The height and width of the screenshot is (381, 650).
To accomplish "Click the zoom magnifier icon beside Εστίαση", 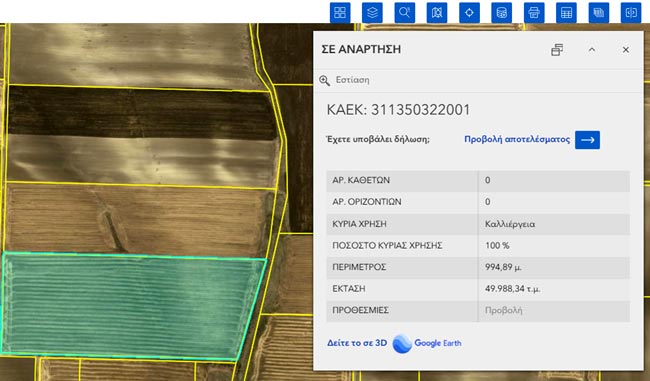I will 325,80.
